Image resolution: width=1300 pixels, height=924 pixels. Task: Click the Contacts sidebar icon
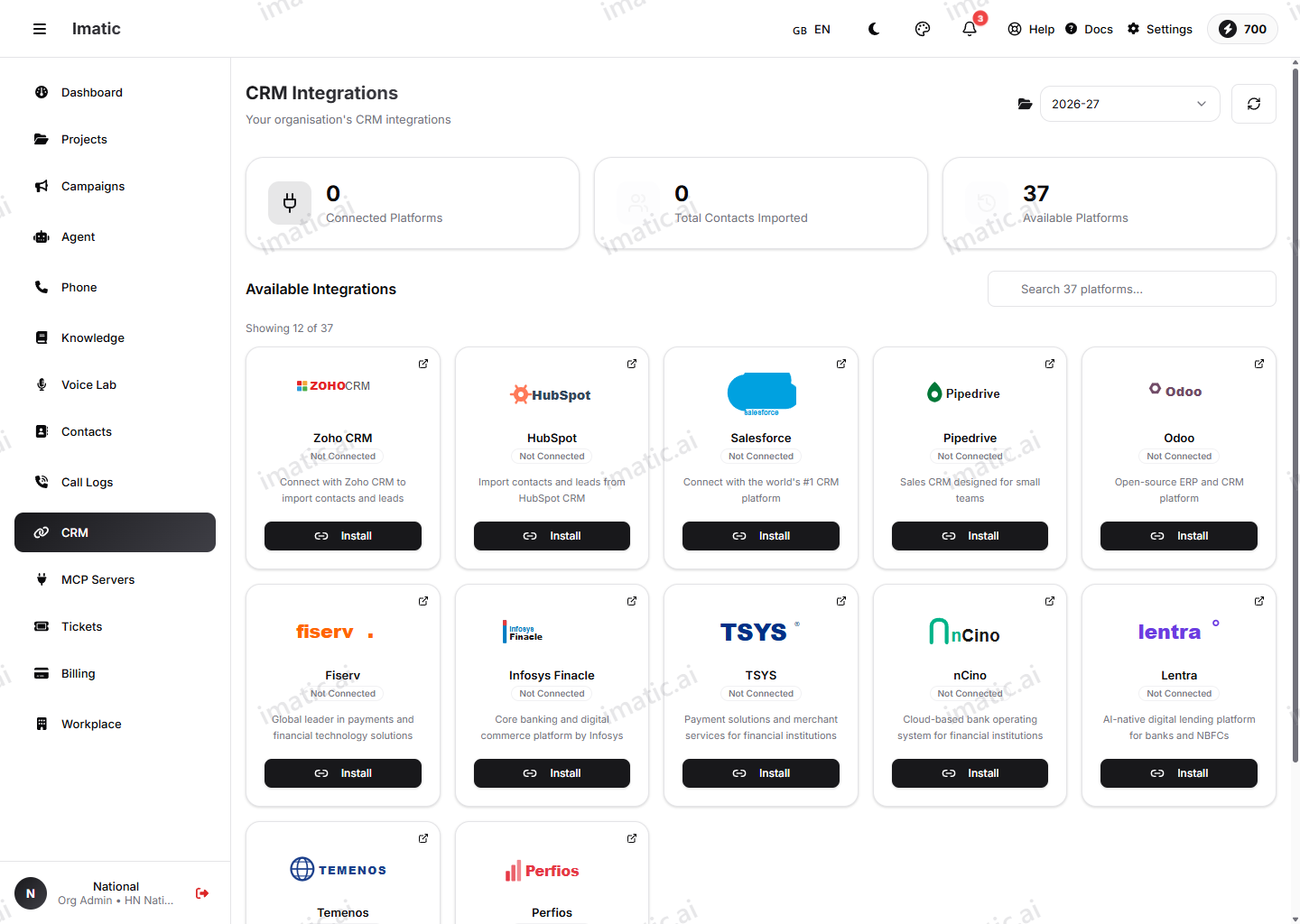coord(42,431)
